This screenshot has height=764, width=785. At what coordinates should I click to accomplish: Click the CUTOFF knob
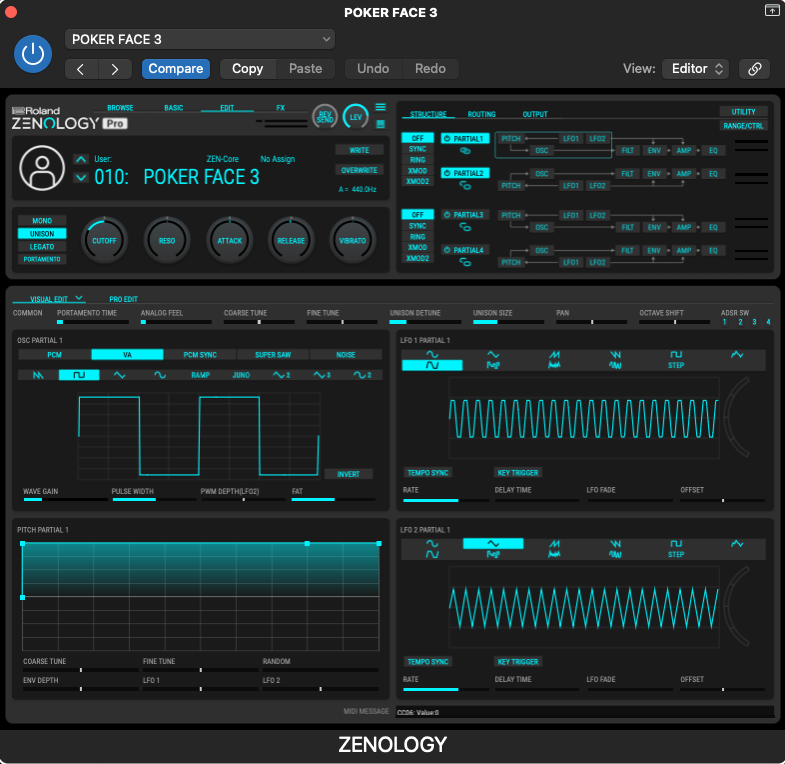click(x=104, y=241)
